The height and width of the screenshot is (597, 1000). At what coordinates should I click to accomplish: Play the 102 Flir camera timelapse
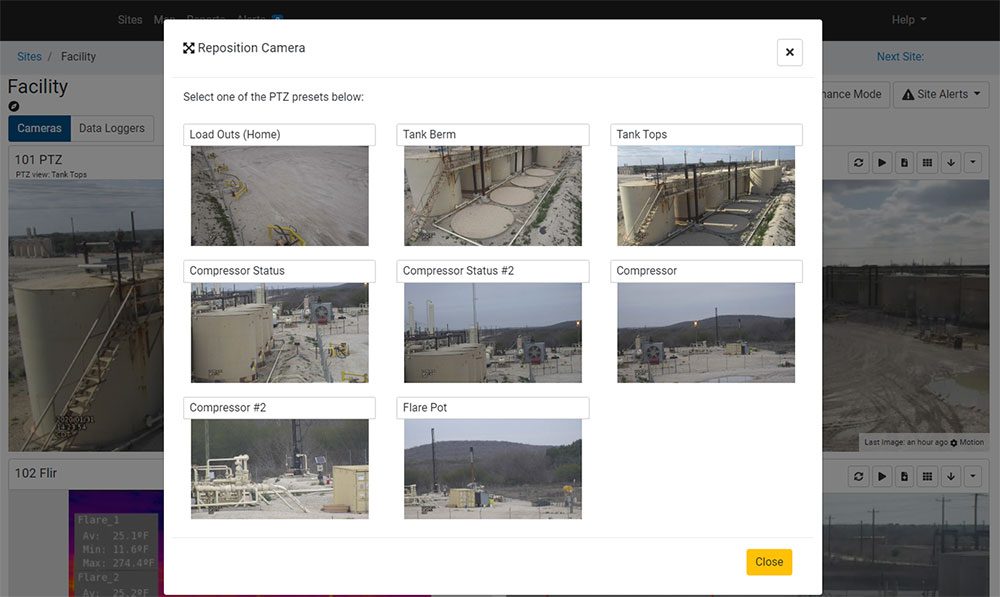(x=881, y=476)
